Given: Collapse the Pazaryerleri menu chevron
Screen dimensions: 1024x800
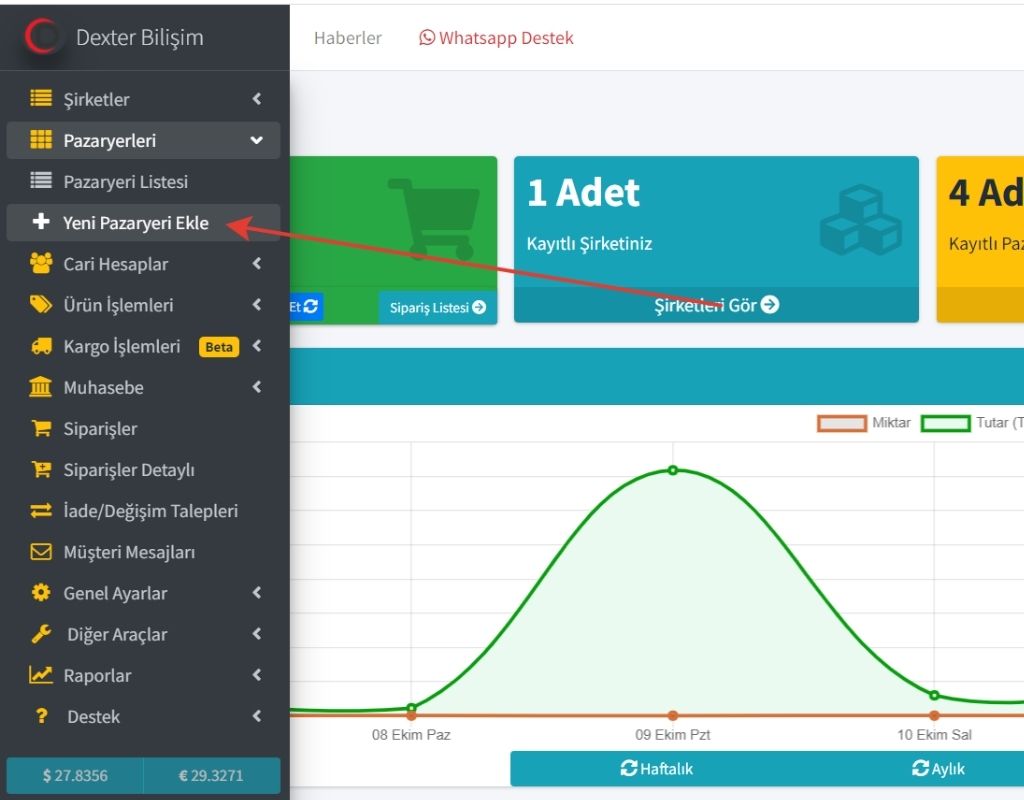Looking at the screenshot, I should (x=257, y=141).
